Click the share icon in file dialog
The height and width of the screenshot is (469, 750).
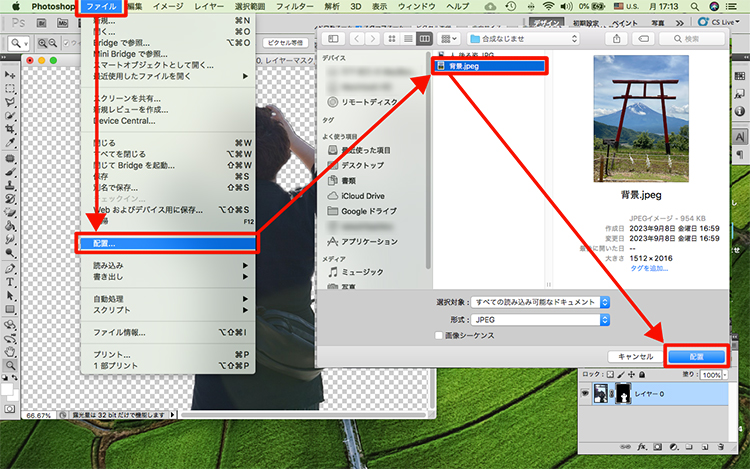pyautogui.click(x=617, y=39)
